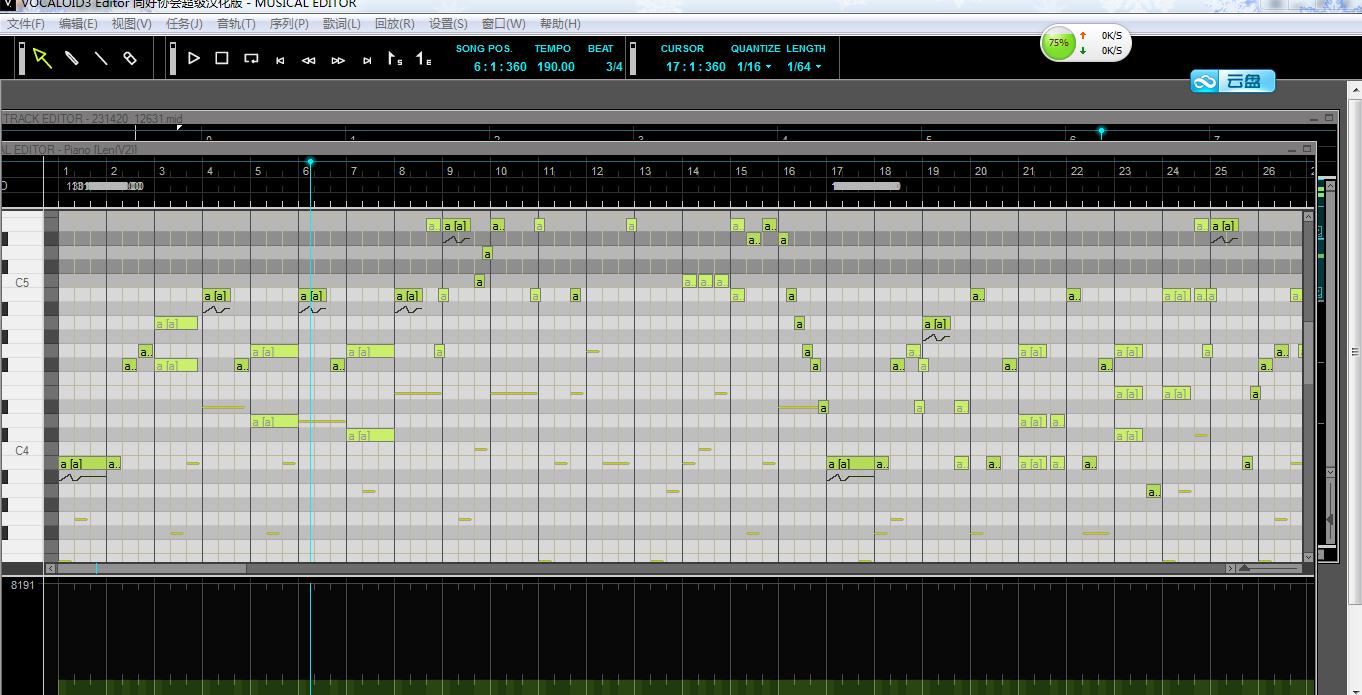
Task: Open the 视图(V) menu
Action: coord(131,23)
